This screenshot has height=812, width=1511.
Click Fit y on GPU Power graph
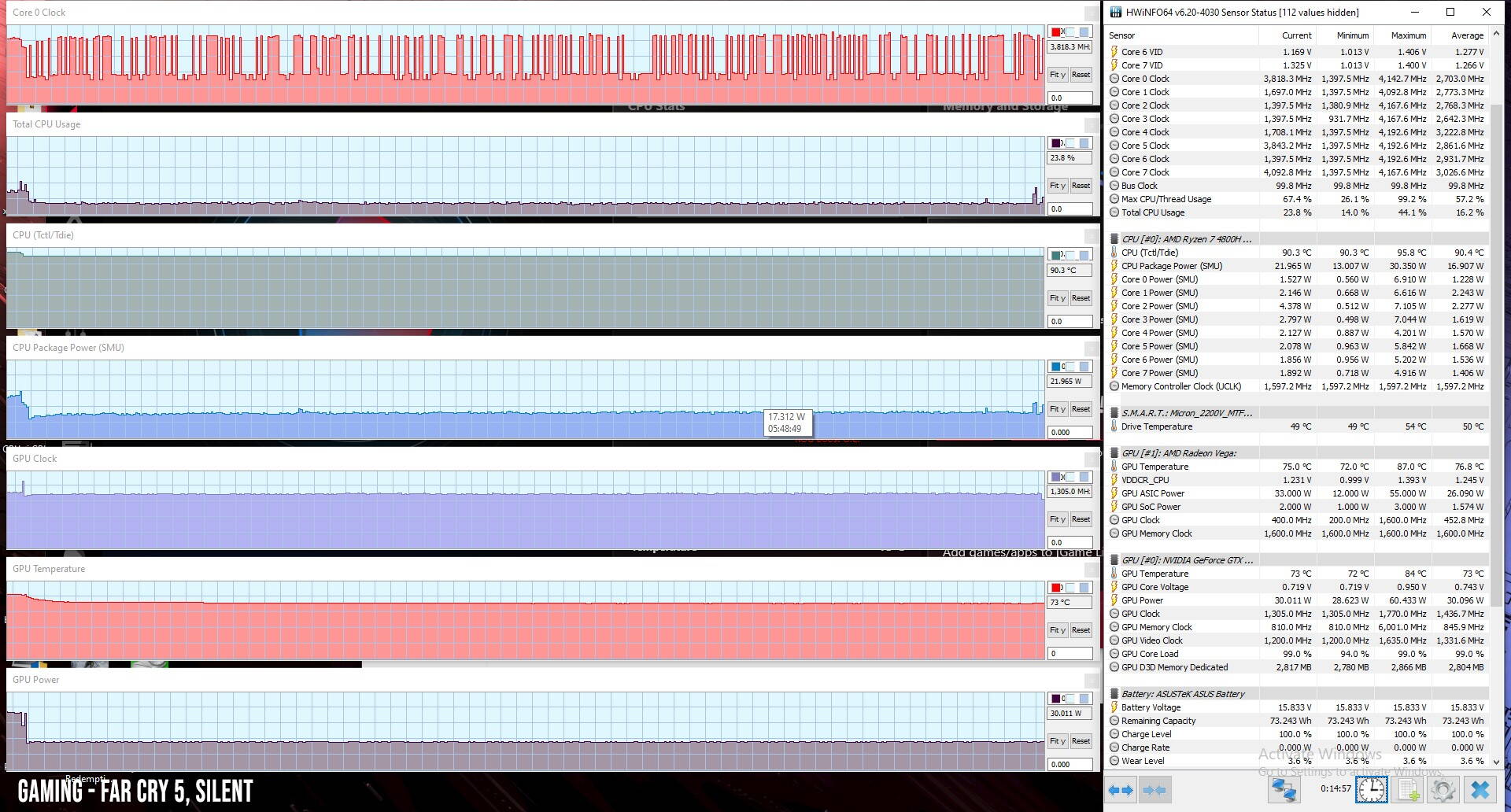1057,741
